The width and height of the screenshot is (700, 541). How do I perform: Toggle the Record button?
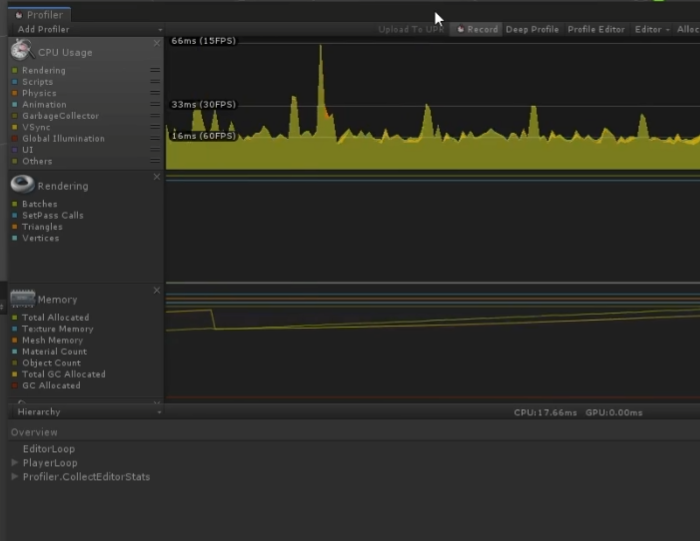click(477, 29)
